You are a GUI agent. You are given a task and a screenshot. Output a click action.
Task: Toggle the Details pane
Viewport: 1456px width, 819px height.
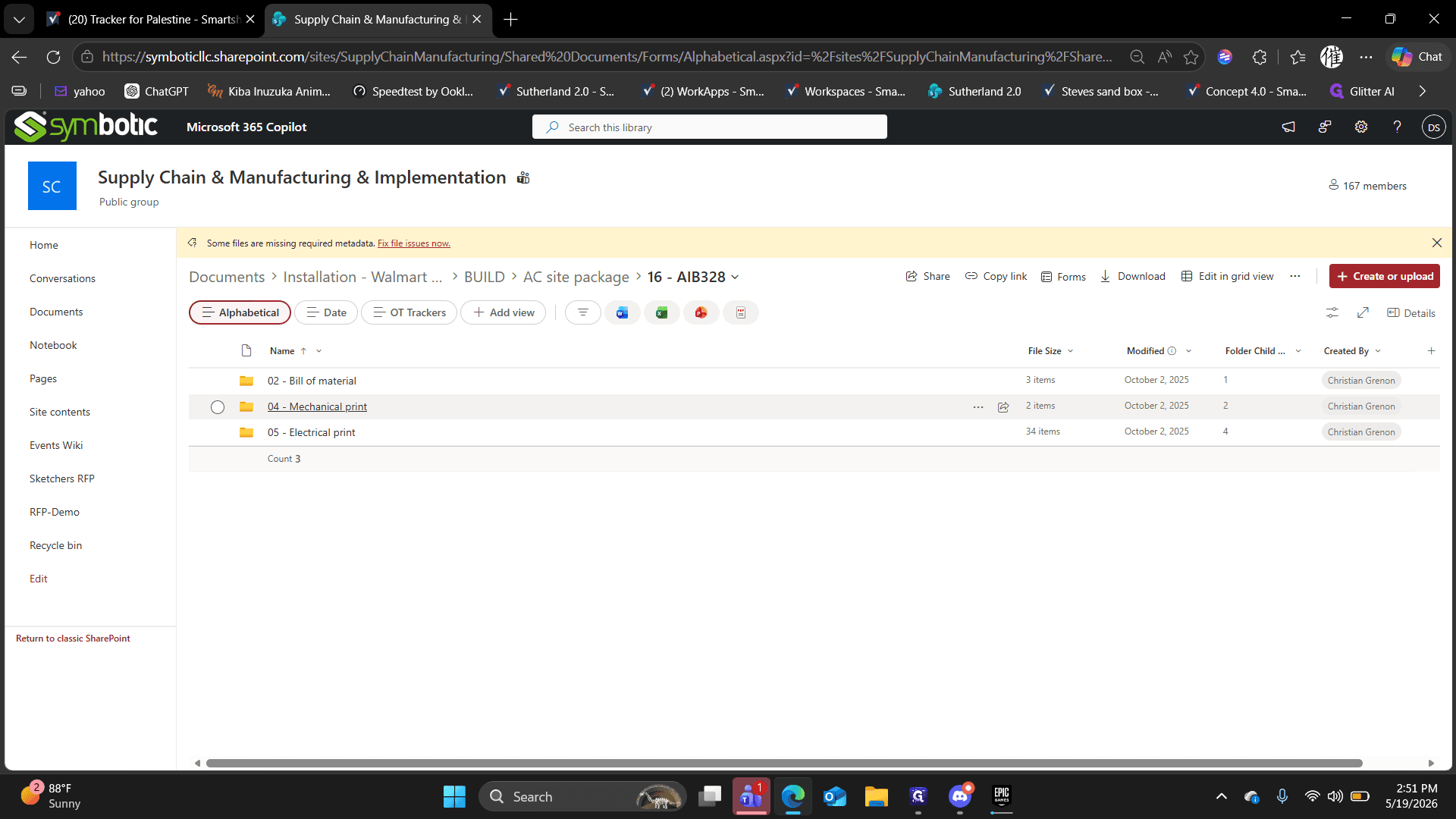tap(1411, 312)
